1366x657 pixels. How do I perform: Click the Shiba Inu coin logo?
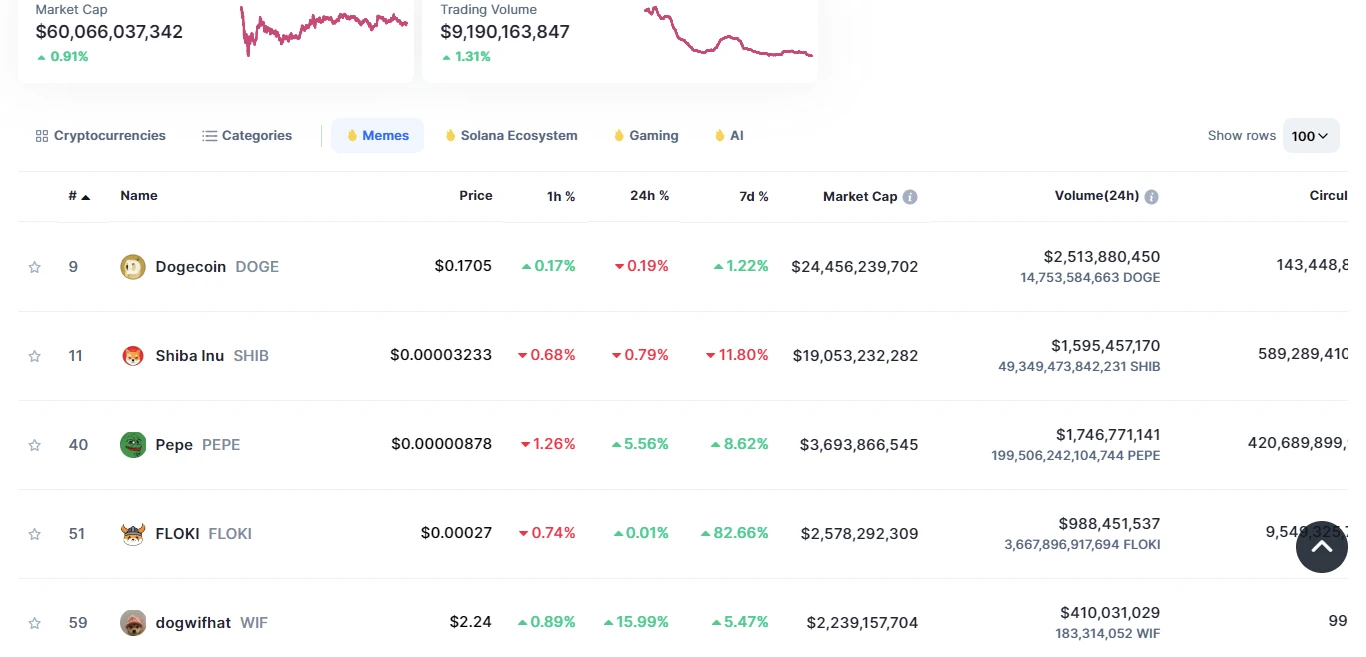click(133, 356)
